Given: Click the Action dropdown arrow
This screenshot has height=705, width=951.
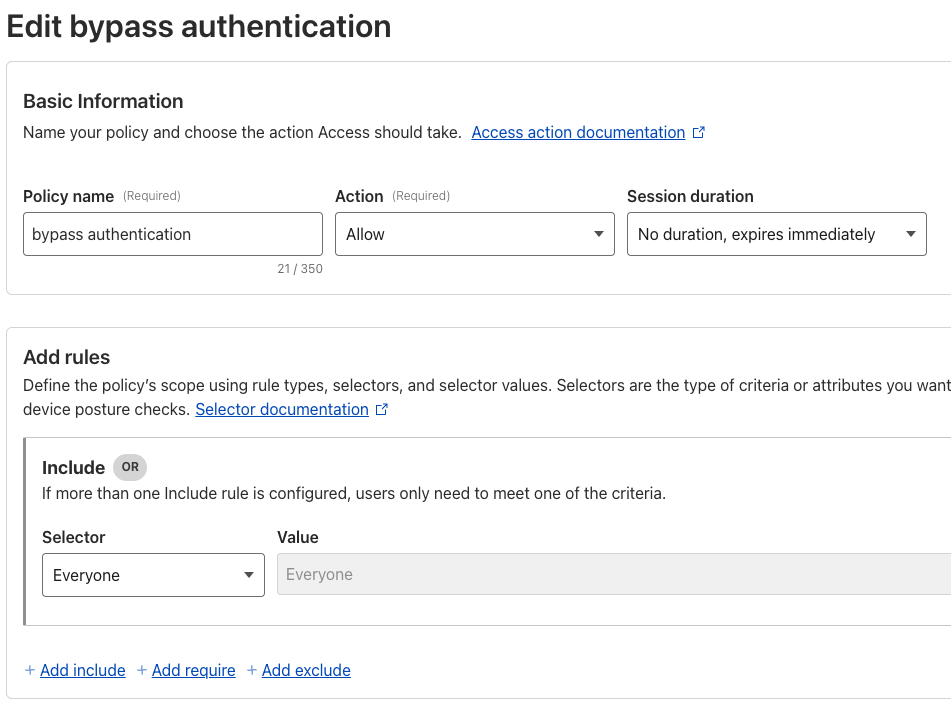Looking at the screenshot, I should 599,234.
